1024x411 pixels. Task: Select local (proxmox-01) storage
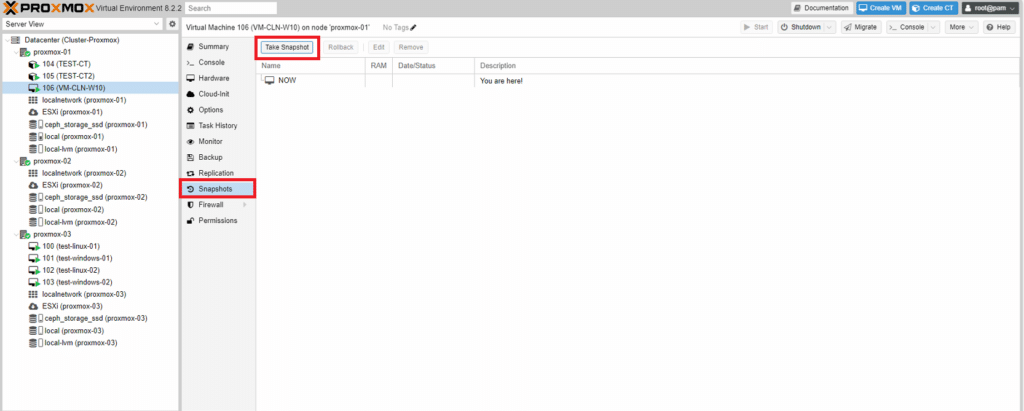coord(74,137)
